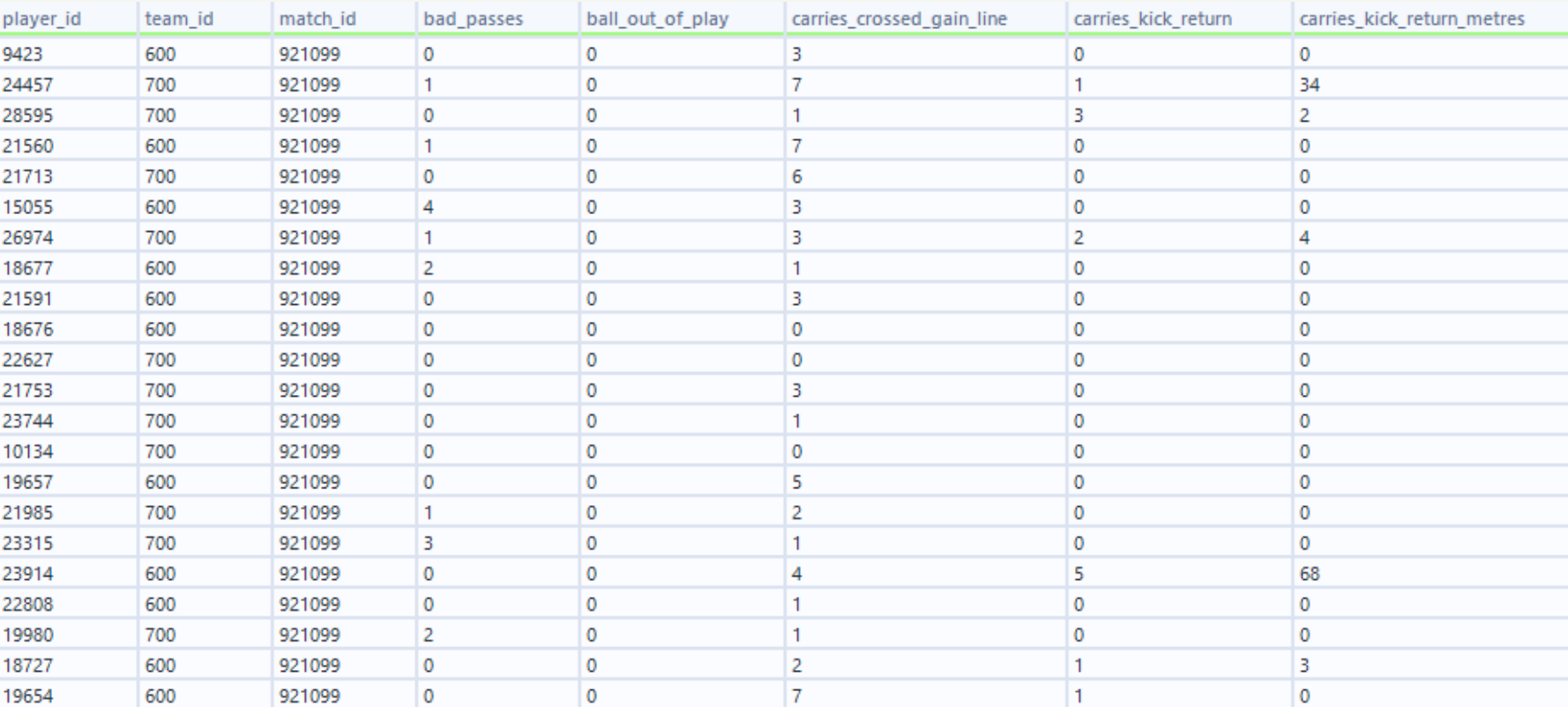The width and height of the screenshot is (1568, 707).
Task: Select the ball_out_of_play column header
Action: tap(682, 18)
